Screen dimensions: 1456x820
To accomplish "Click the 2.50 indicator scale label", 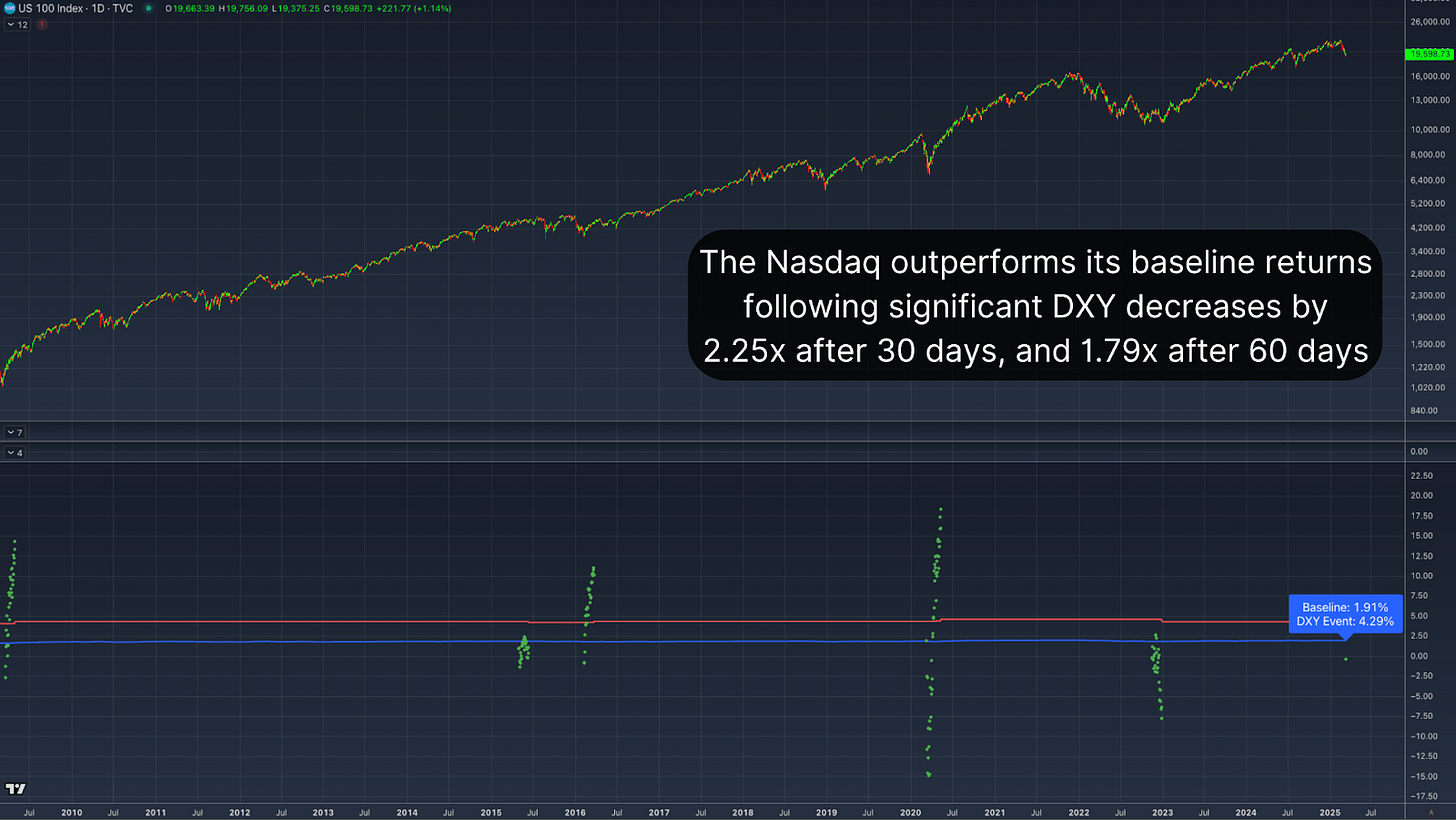I will (1418, 636).
